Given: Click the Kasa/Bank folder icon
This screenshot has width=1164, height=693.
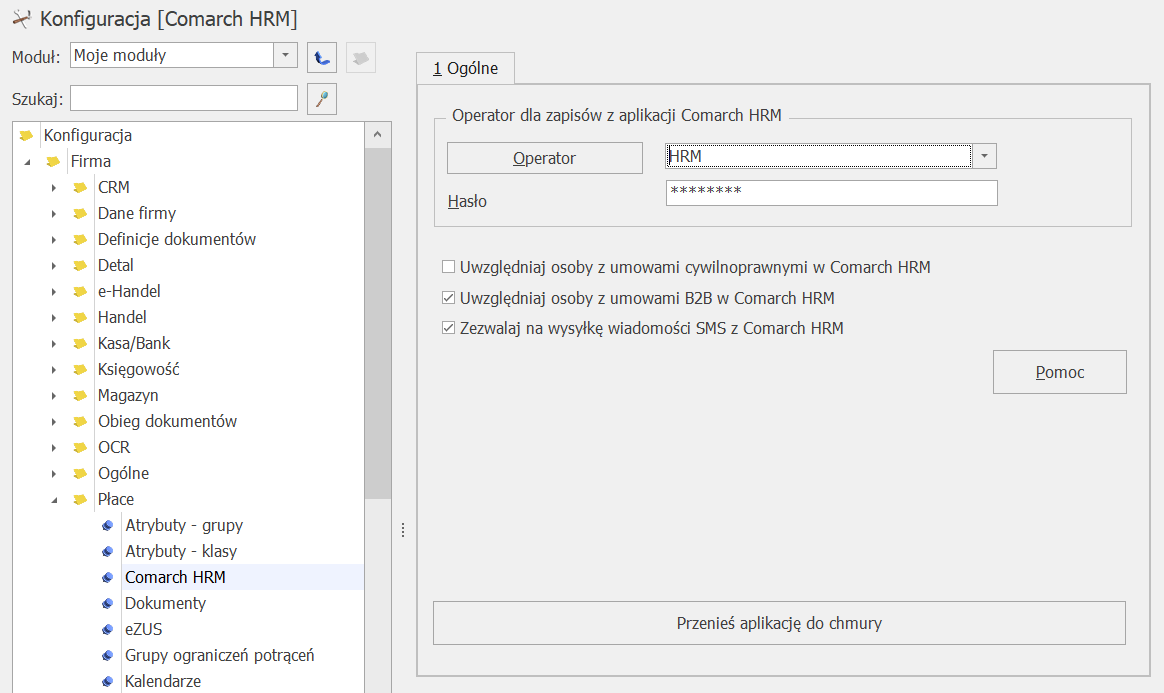Looking at the screenshot, I should pos(80,344).
